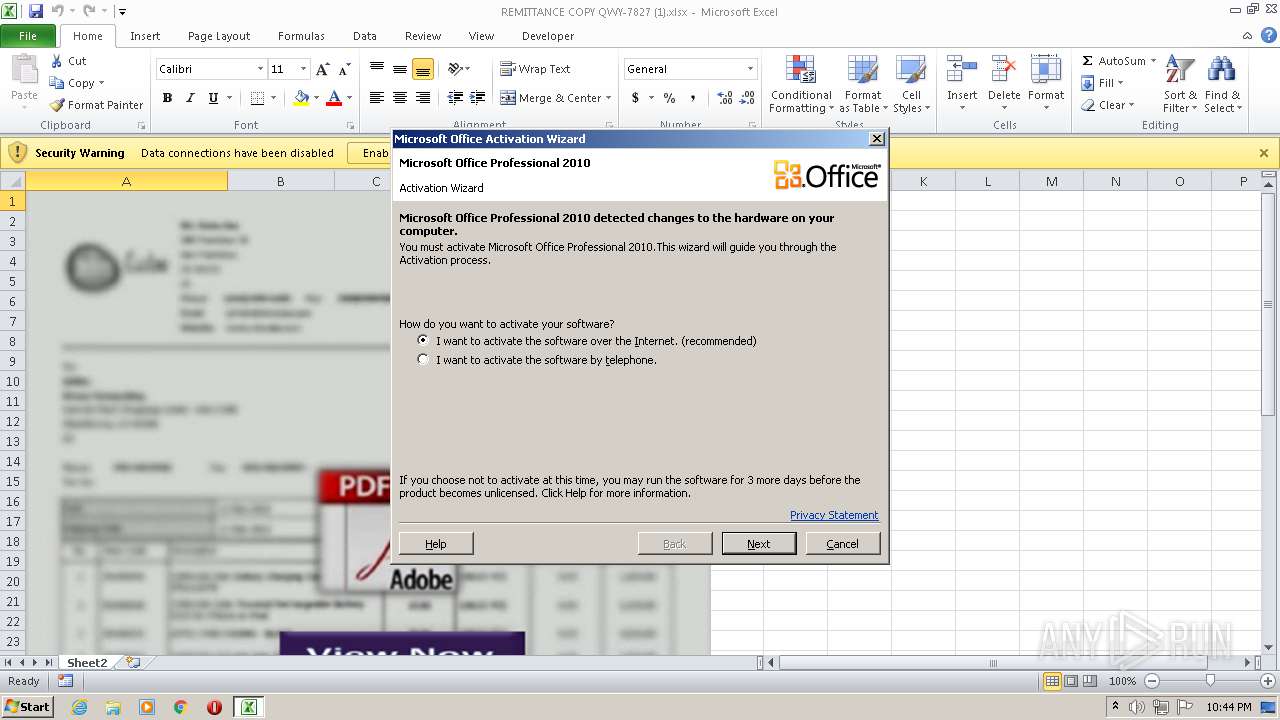The image size is (1280, 720).
Task: Click the Percent Style icon
Action: 669,98
